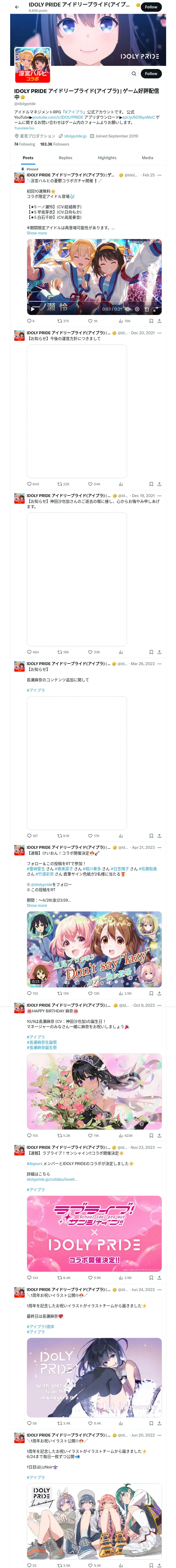This screenshot has width=176, height=1568.
Task: Search this profile using the magnifier icon
Action: click(x=134, y=74)
